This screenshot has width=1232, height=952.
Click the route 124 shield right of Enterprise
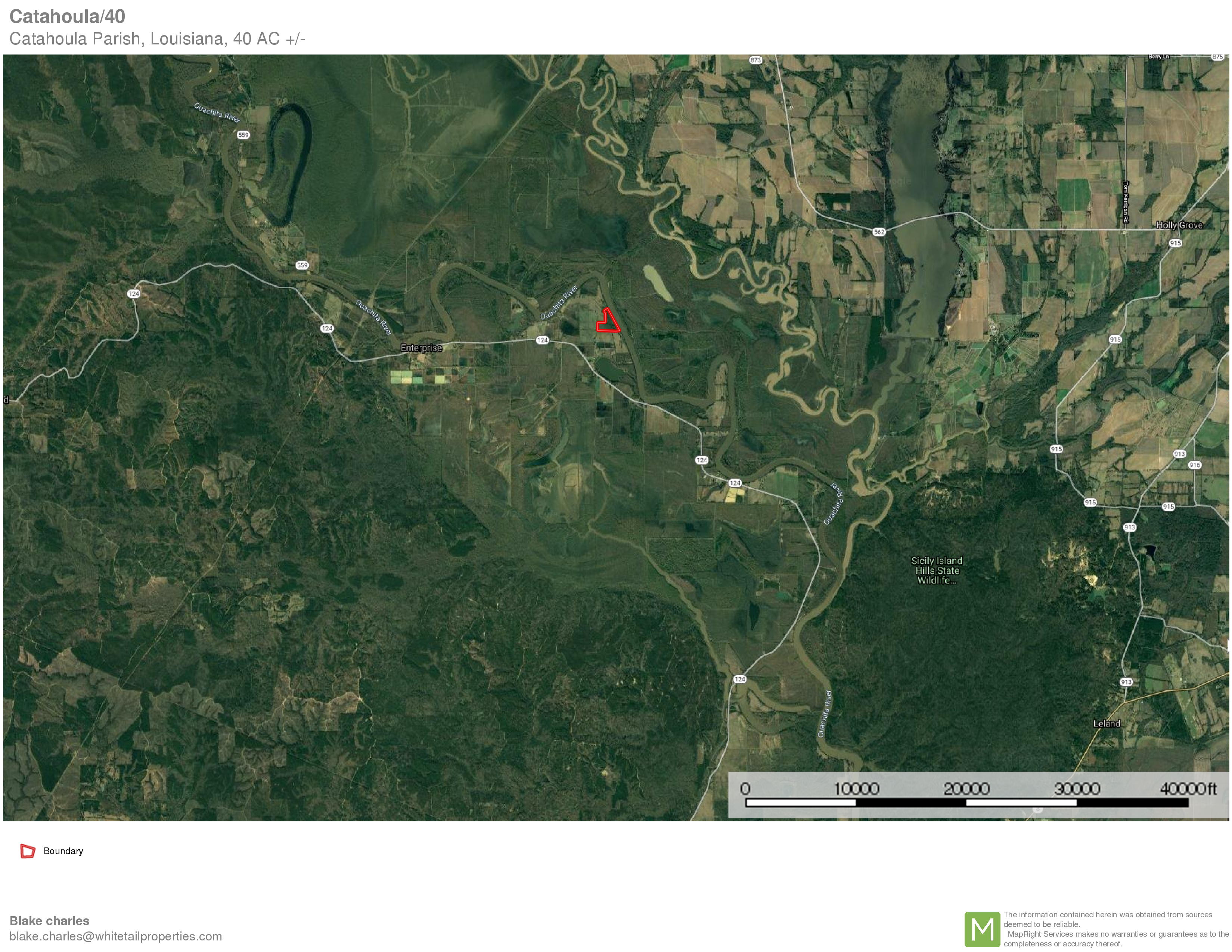542,340
